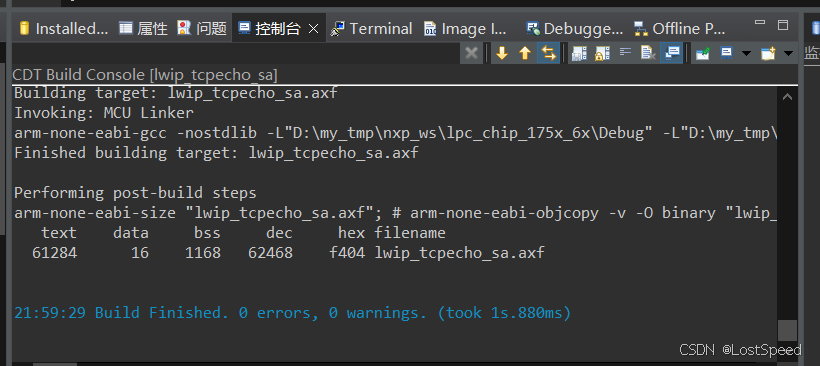Click the arm-none-eabi-size command line
The image size is (820, 366).
pyautogui.click(x=395, y=213)
